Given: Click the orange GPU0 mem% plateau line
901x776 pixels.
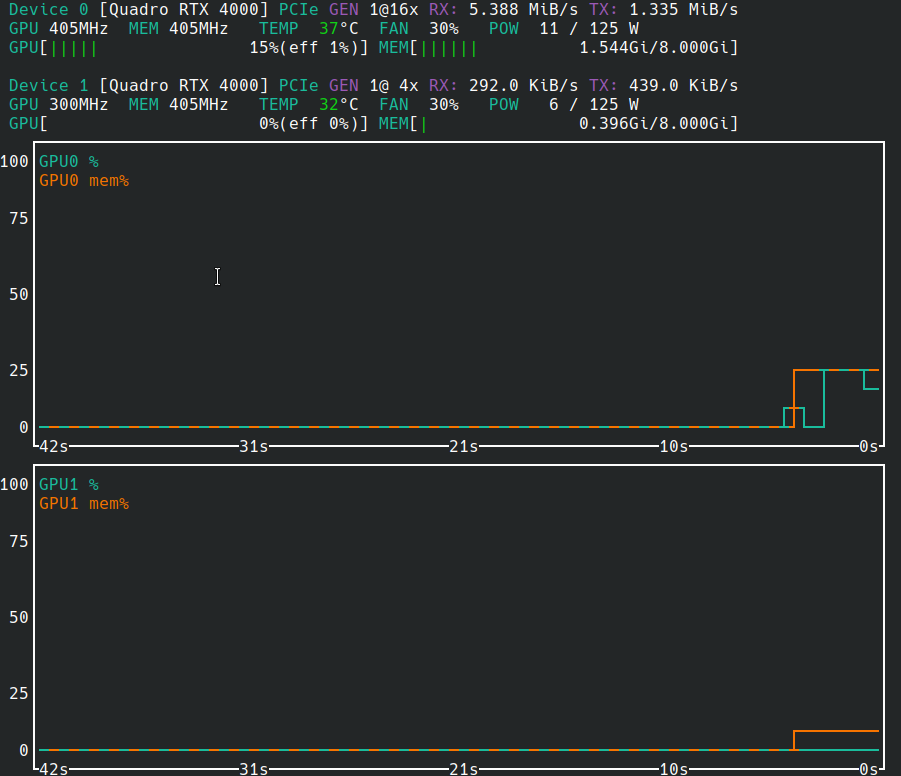Looking at the screenshot, I should pos(836,370).
